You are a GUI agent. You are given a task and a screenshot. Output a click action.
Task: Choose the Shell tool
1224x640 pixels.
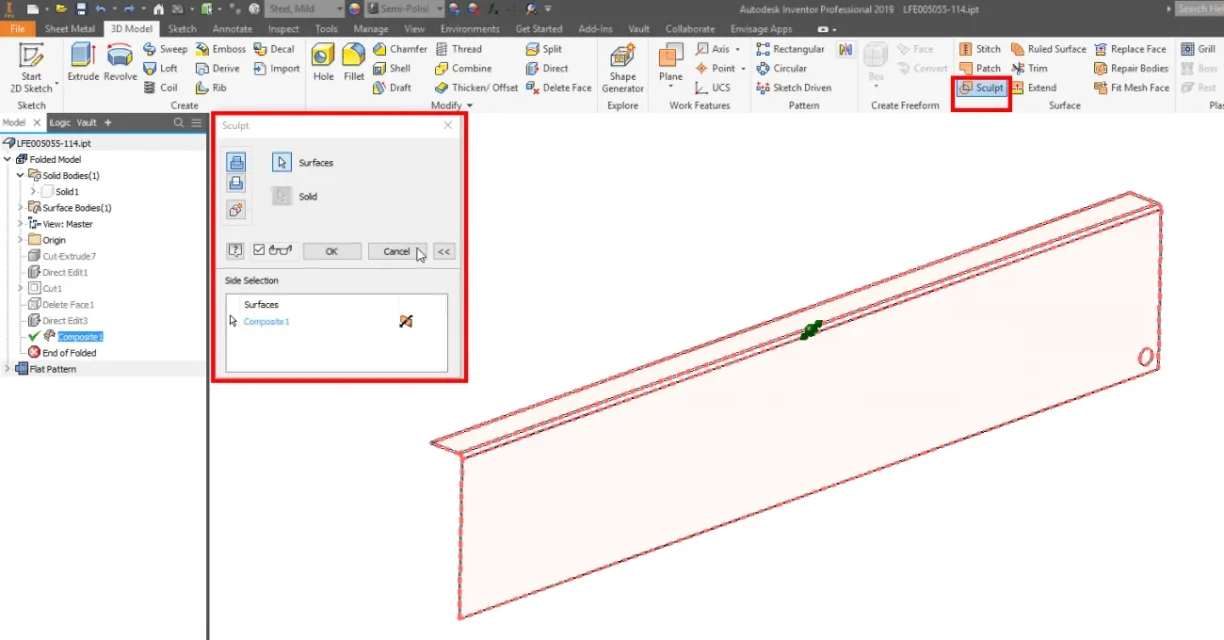[391, 68]
